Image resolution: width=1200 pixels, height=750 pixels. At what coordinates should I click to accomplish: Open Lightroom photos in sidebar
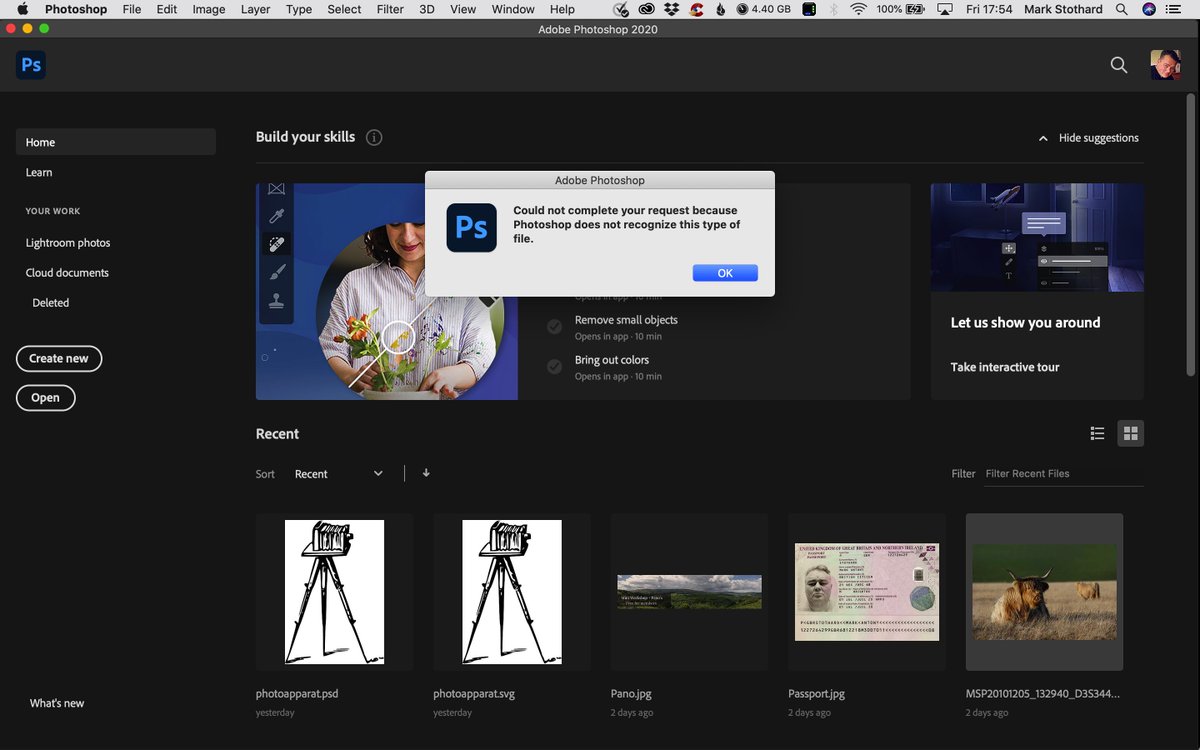click(x=68, y=242)
